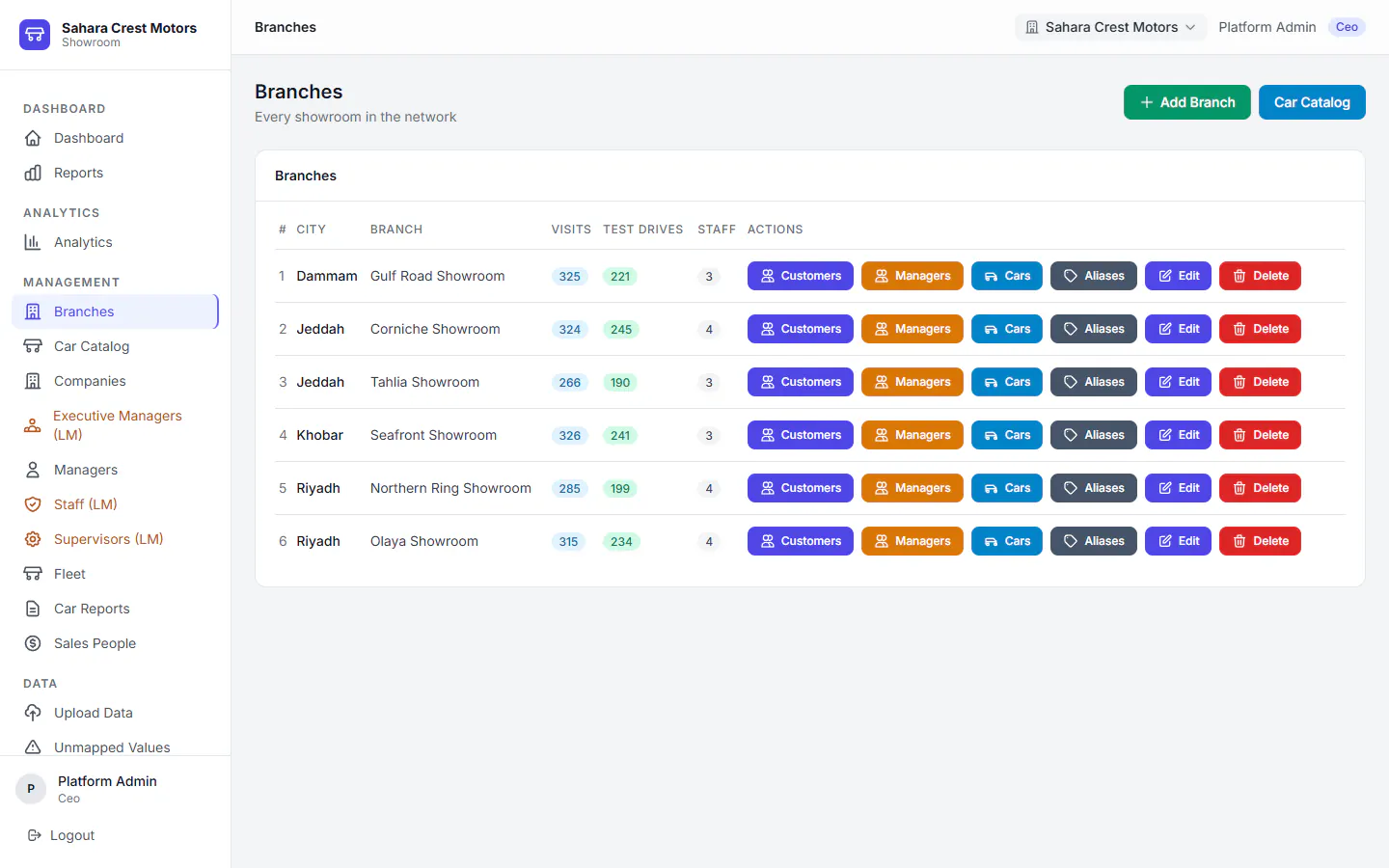This screenshot has width=1389, height=868.
Task: Click the Unmapped Values warning icon
Action: [x=33, y=747]
